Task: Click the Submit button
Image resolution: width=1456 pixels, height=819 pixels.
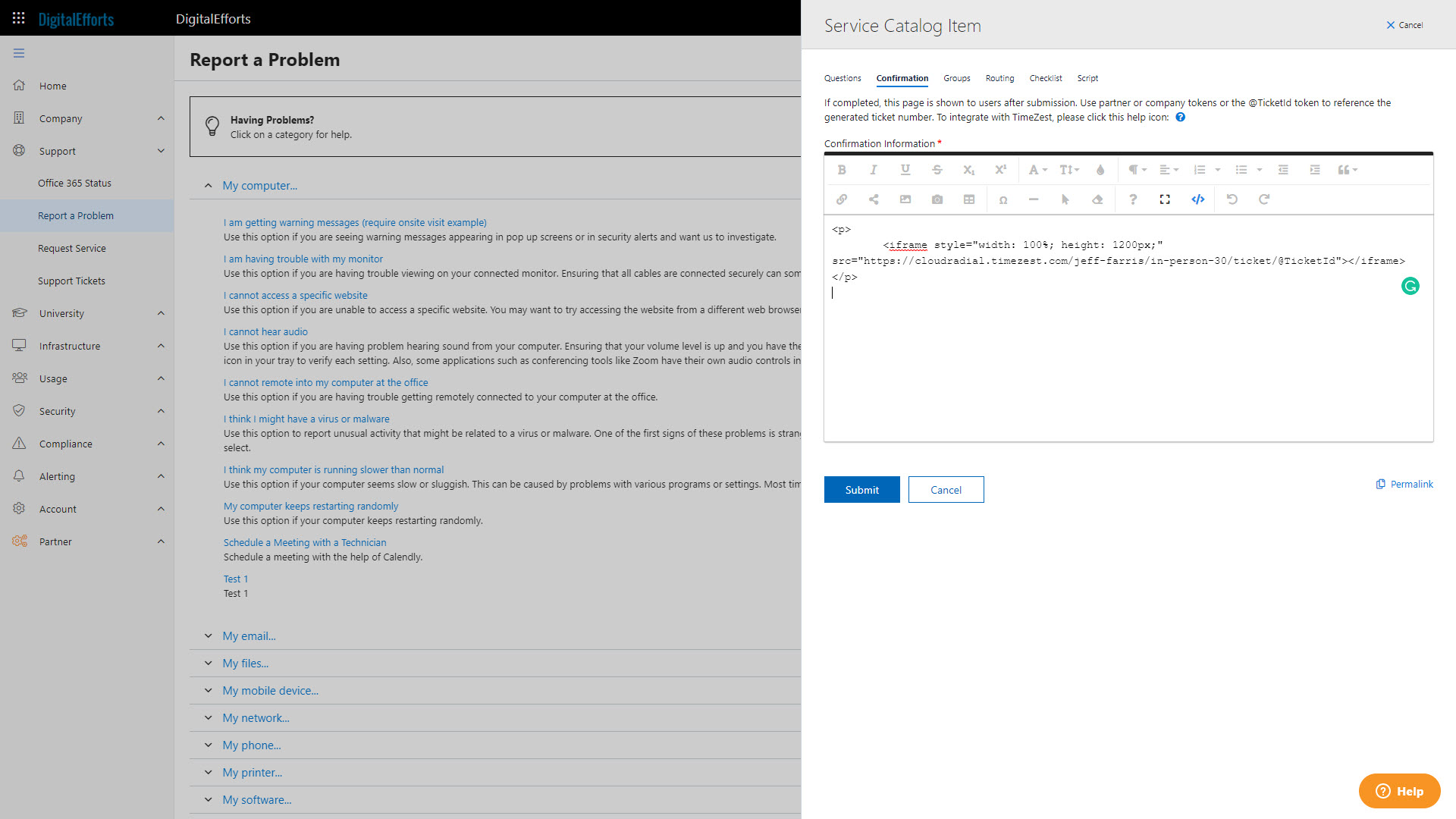Action: click(861, 489)
